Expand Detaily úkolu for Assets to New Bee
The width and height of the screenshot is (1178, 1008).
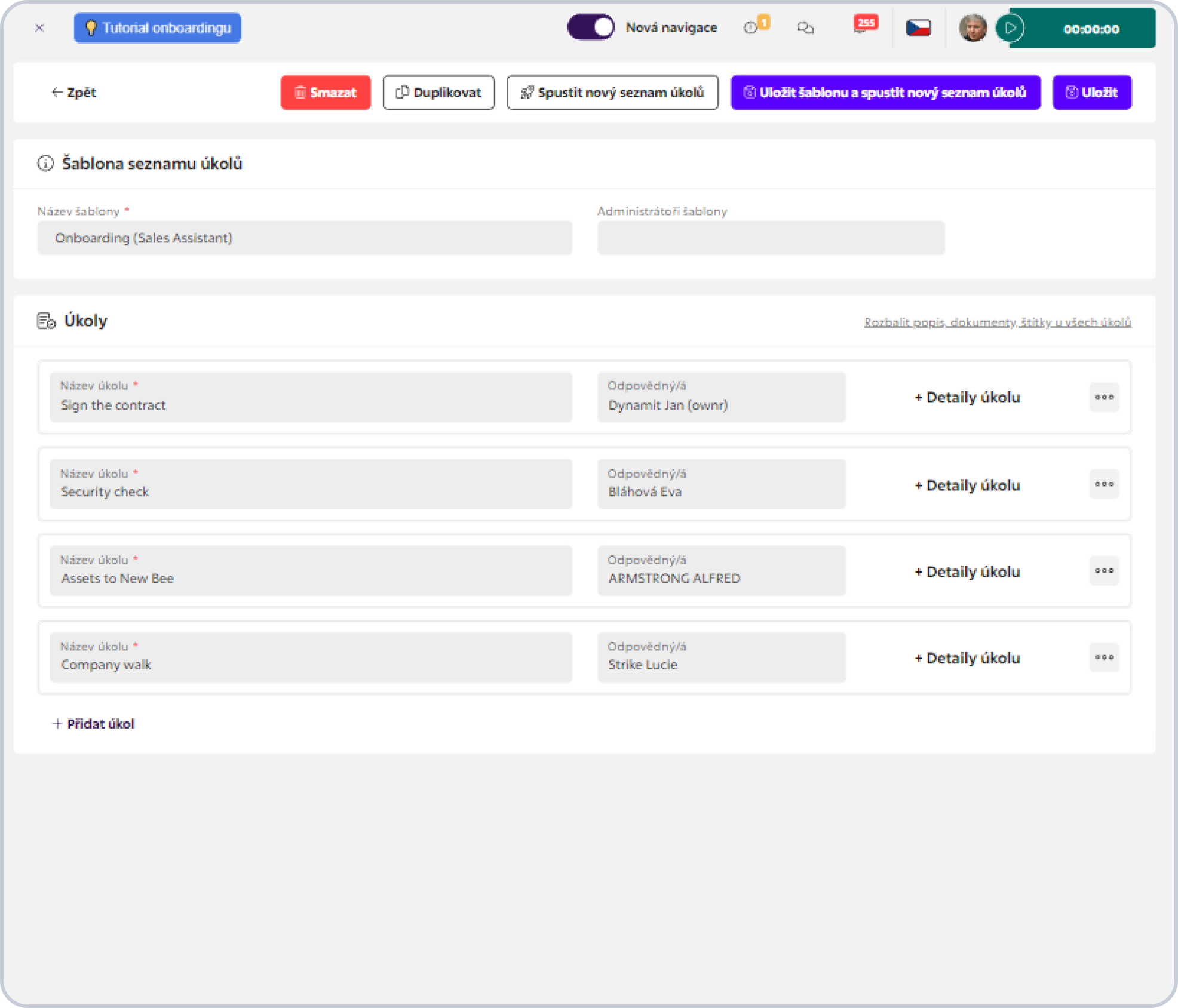pyautogui.click(x=968, y=571)
